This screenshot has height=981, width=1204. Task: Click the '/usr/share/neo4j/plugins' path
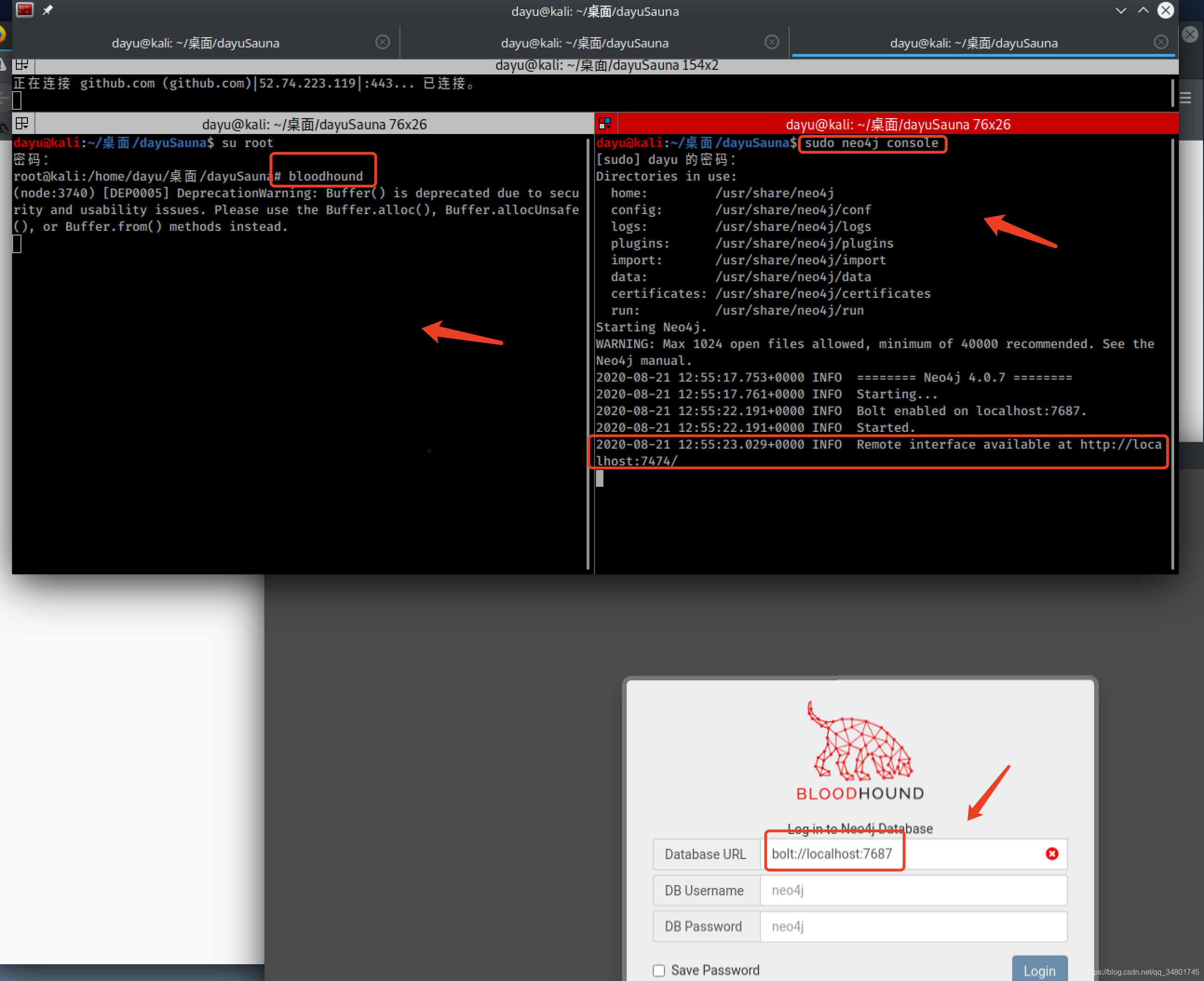coord(805,243)
